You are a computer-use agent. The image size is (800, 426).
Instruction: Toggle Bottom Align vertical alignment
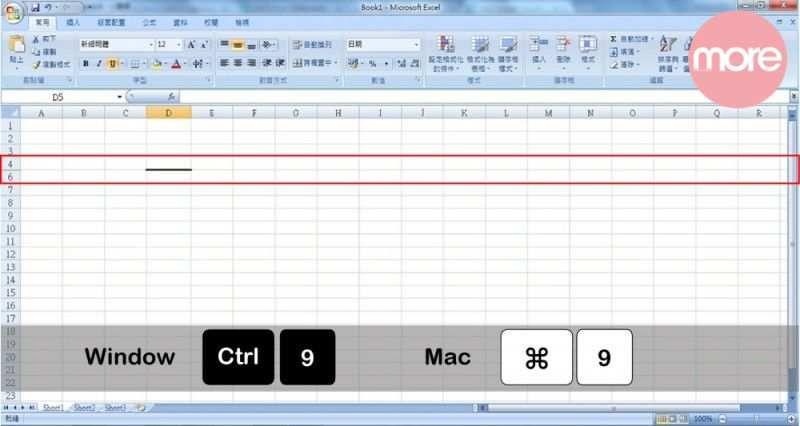click(252, 44)
